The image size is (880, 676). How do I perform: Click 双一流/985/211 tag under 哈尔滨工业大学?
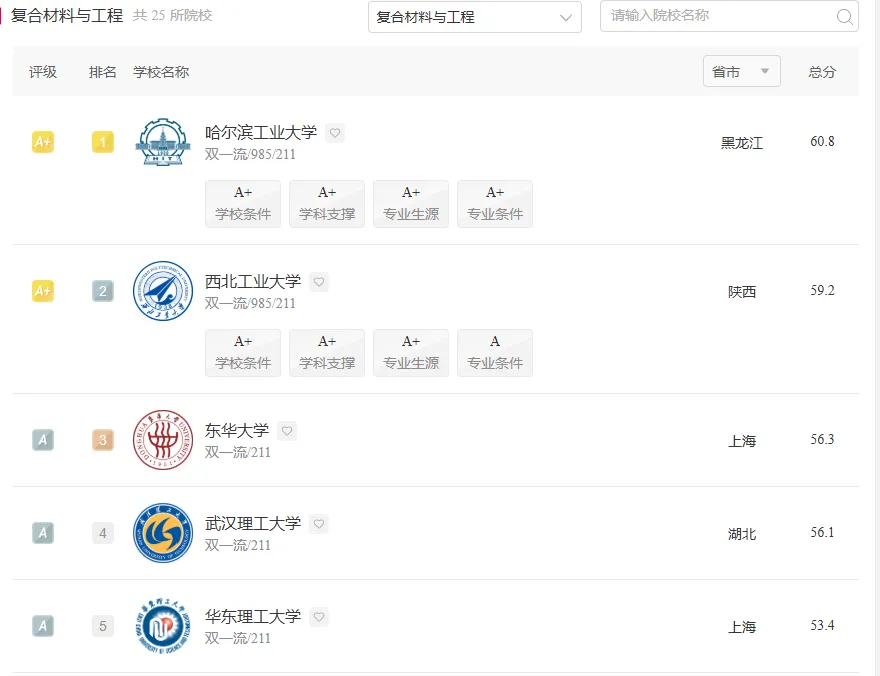pyautogui.click(x=250, y=154)
